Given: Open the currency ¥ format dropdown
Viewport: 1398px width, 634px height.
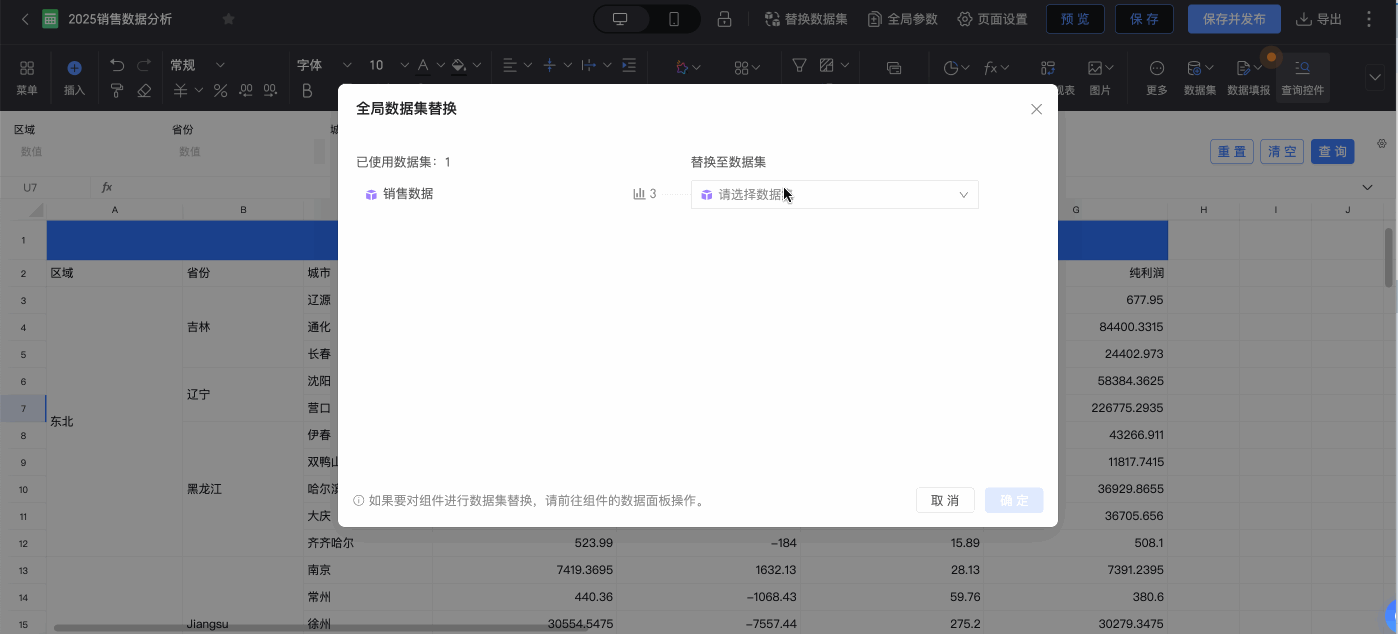Looking at the screenshot, I should (187, 91).
